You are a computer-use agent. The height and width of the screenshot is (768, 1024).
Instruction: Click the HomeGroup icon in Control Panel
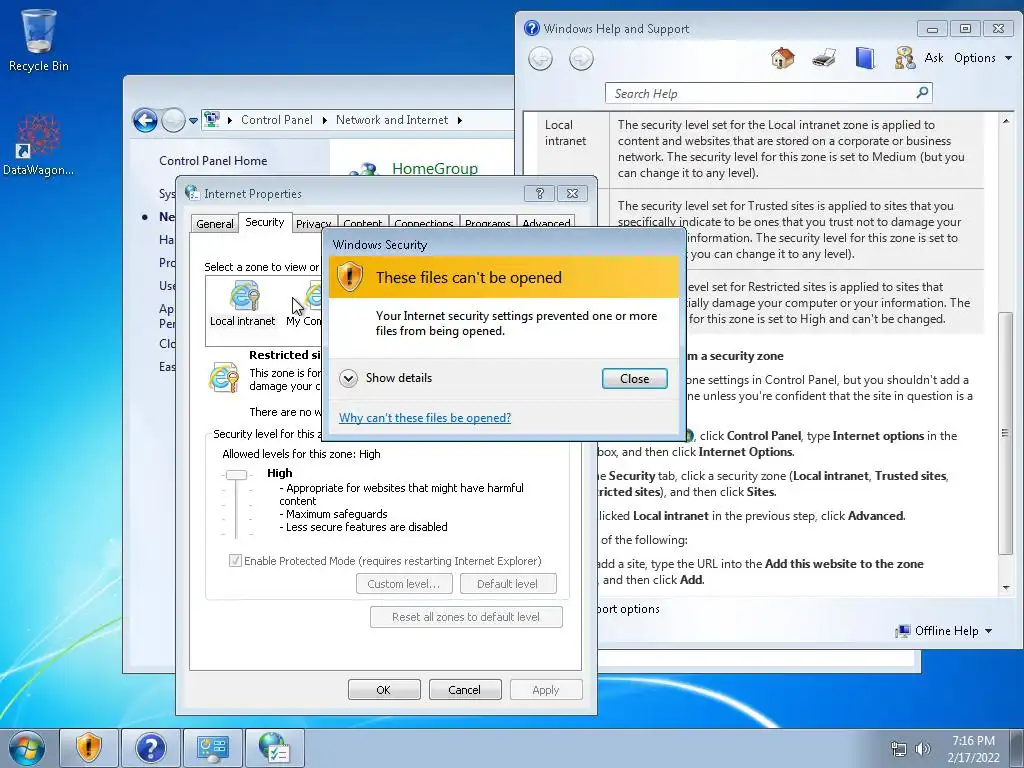364,170
